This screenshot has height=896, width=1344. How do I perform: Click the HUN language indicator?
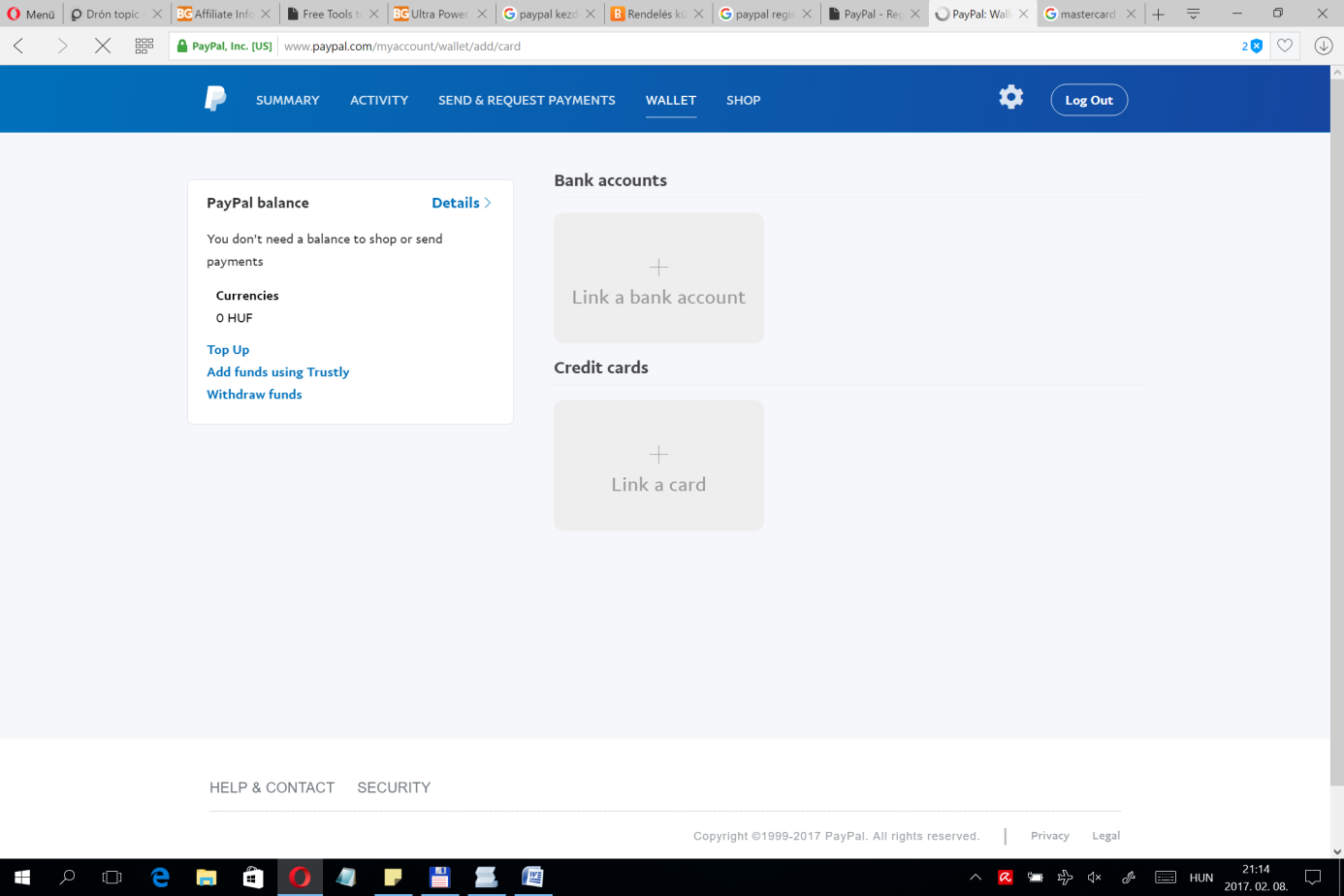pos(1200,878)
